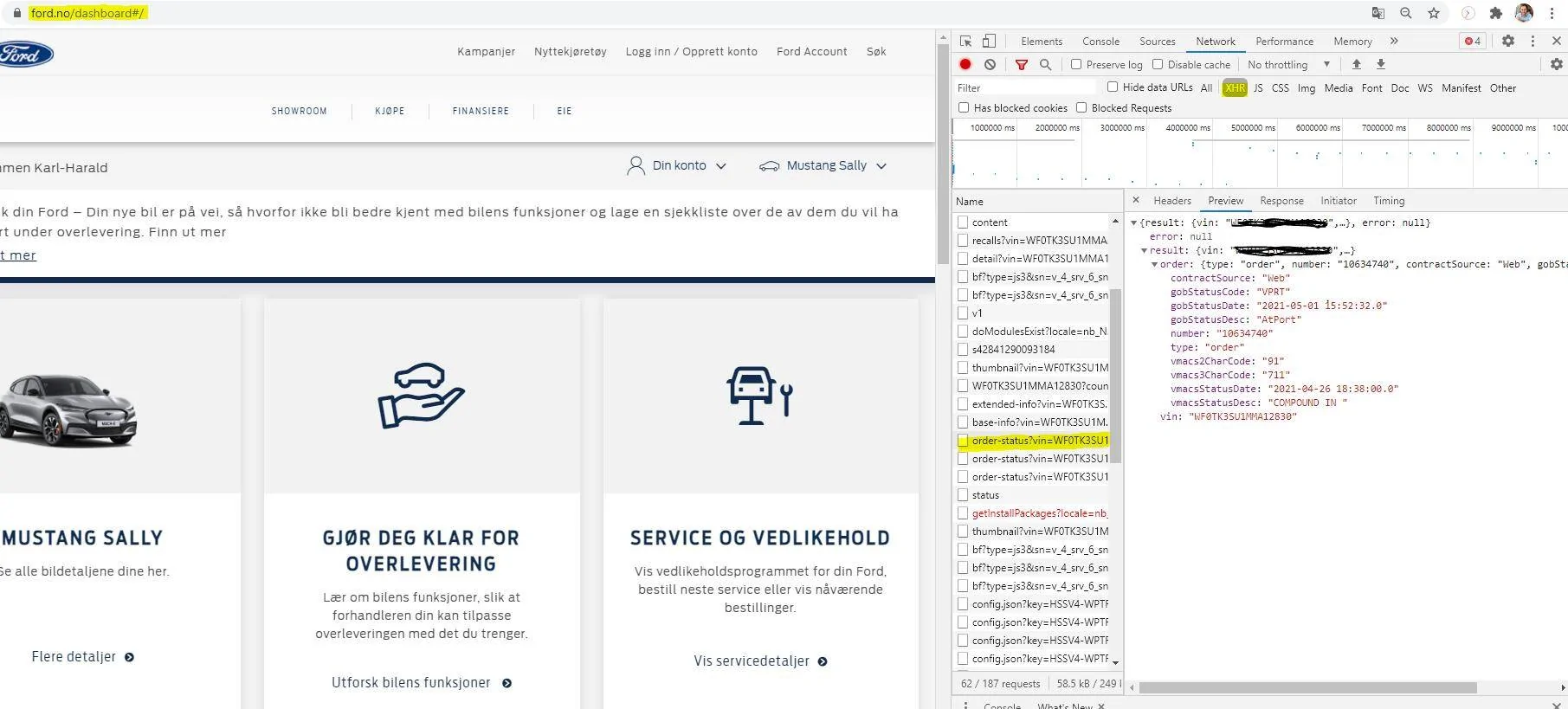
Task: Click the account person icon
Action: (636, 165)
